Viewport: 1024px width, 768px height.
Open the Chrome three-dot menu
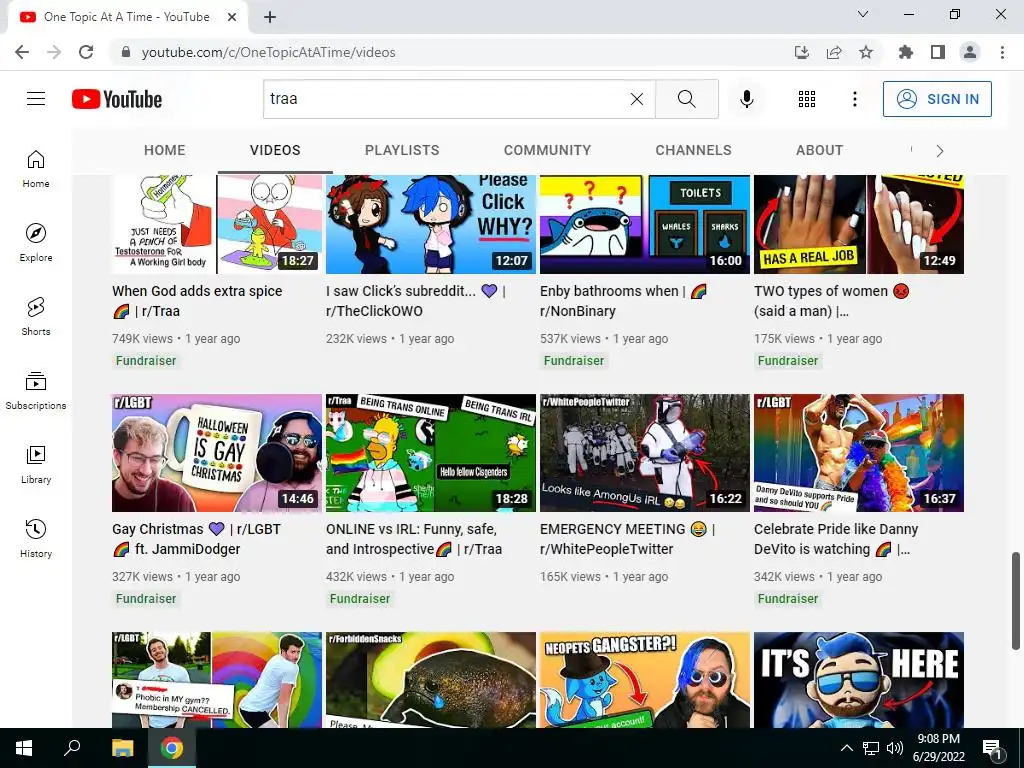coord(1002,52)
